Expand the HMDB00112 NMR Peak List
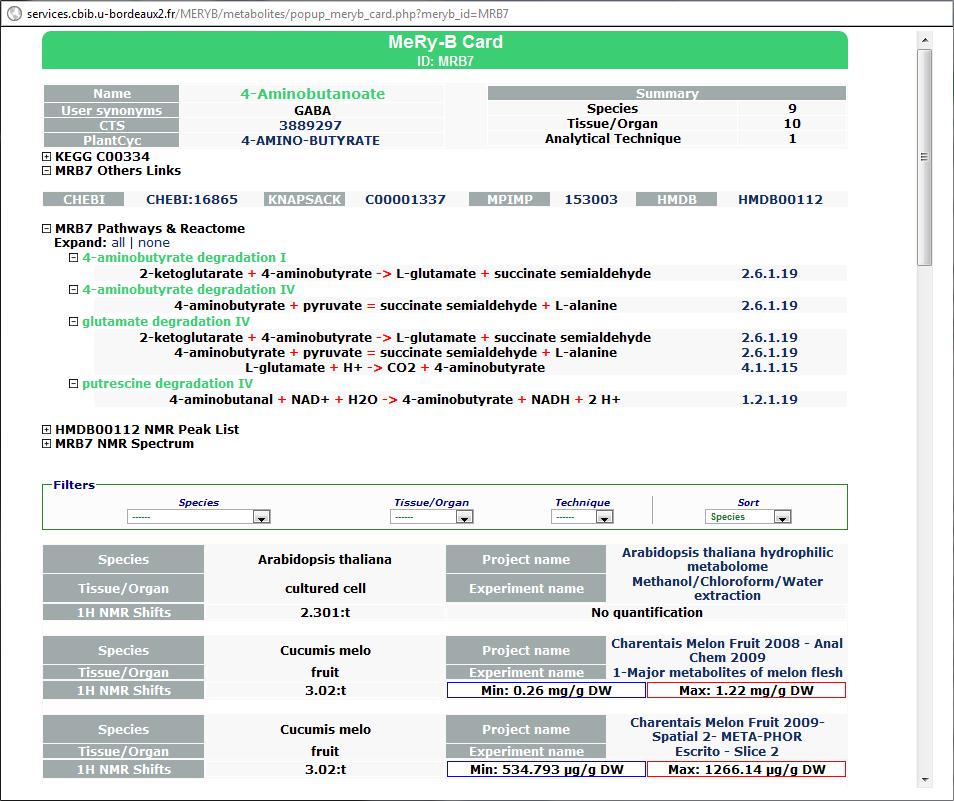The height and width of the screenshot is (801, 954). pos(46,429)
